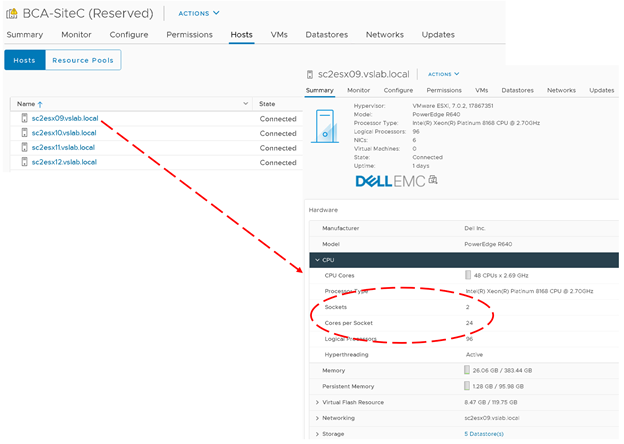Open host link sc2esx09.vslab.local
Viewport: 624px width, 444px height.
(65, 118)
